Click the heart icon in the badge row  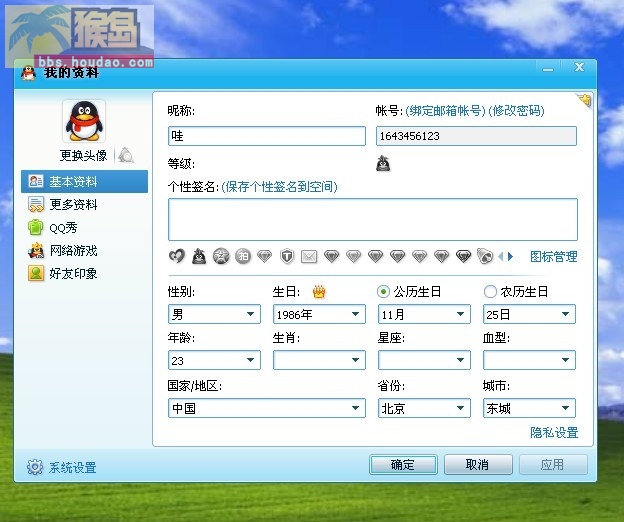[177, 256]
